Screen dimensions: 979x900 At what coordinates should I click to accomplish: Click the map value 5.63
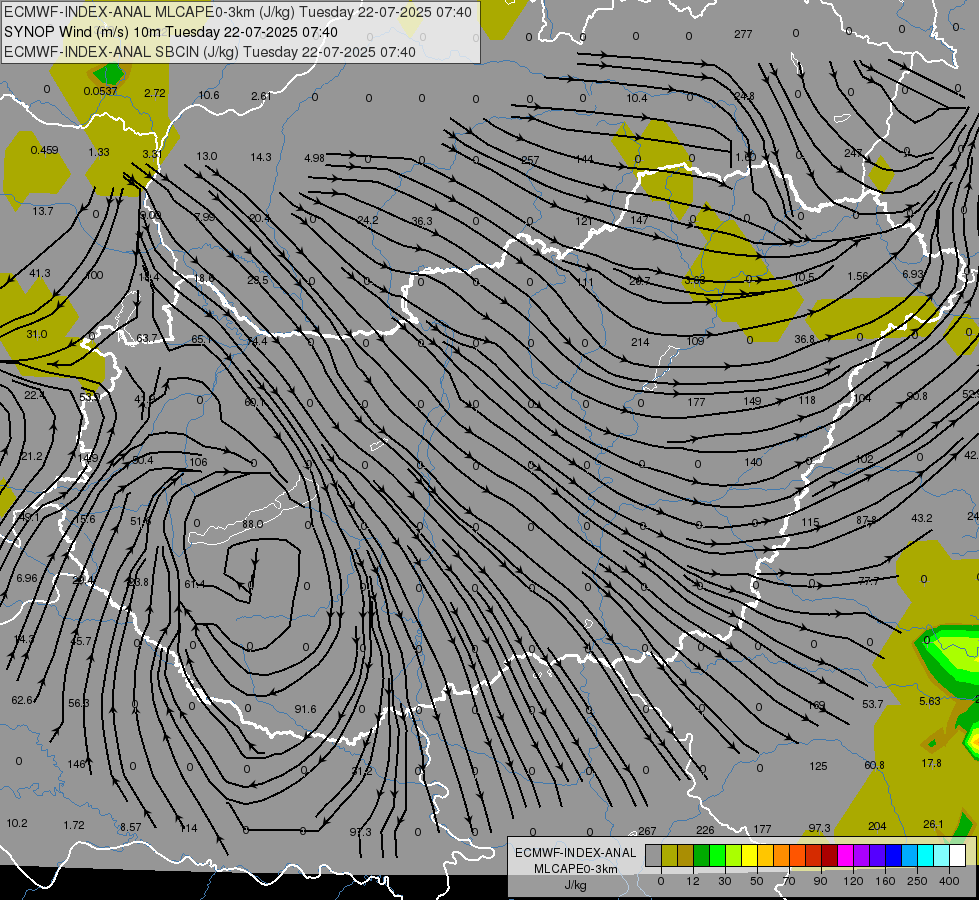click(930, 701)
